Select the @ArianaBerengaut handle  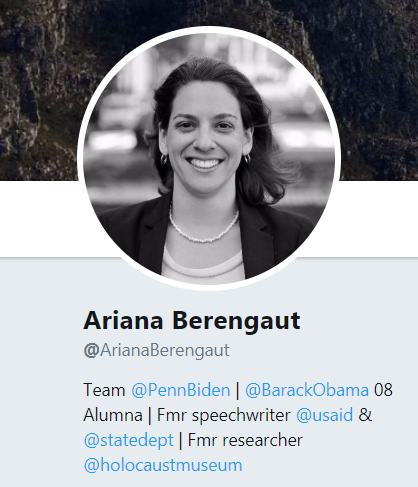point(156,350)
